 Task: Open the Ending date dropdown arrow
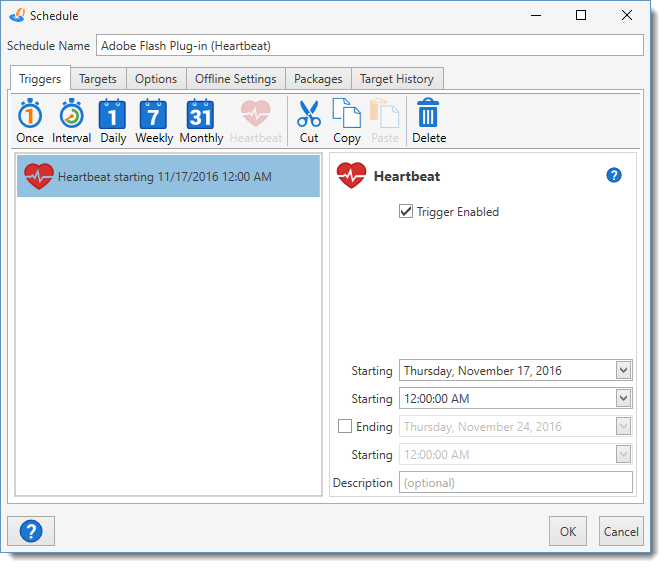click(x=623, y=426)
